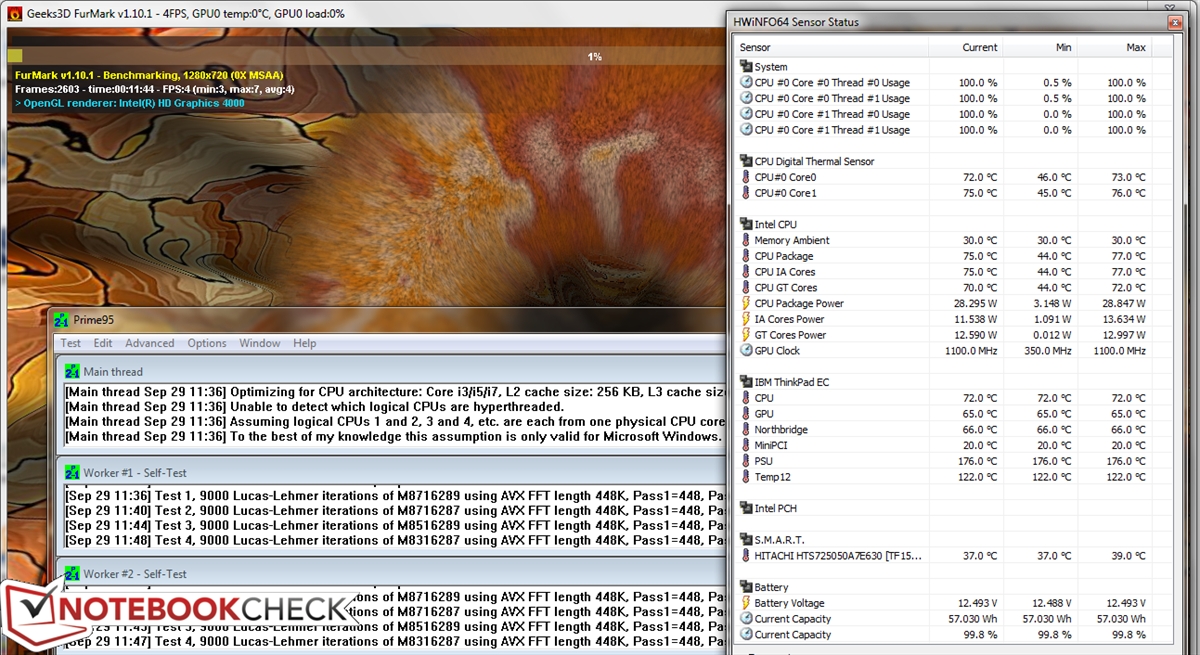Click thermometer icon for Memory Ambient
Image resolution: width=1200 pixels, height=655 pixels.
pos(746,240)
